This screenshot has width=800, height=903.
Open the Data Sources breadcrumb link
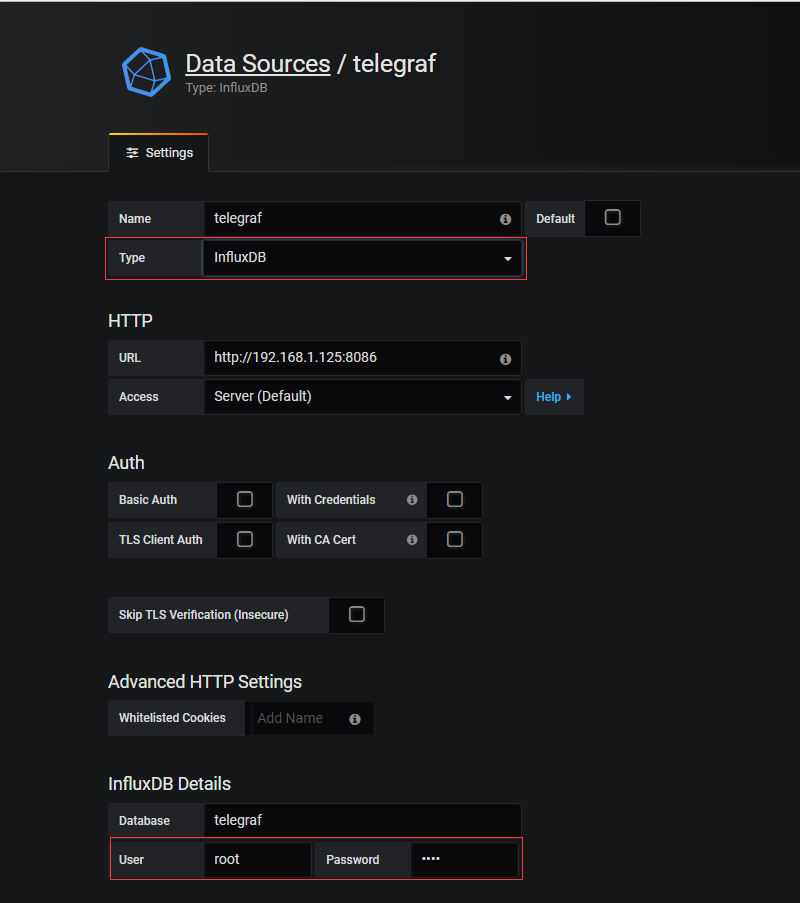coord(258,63)
